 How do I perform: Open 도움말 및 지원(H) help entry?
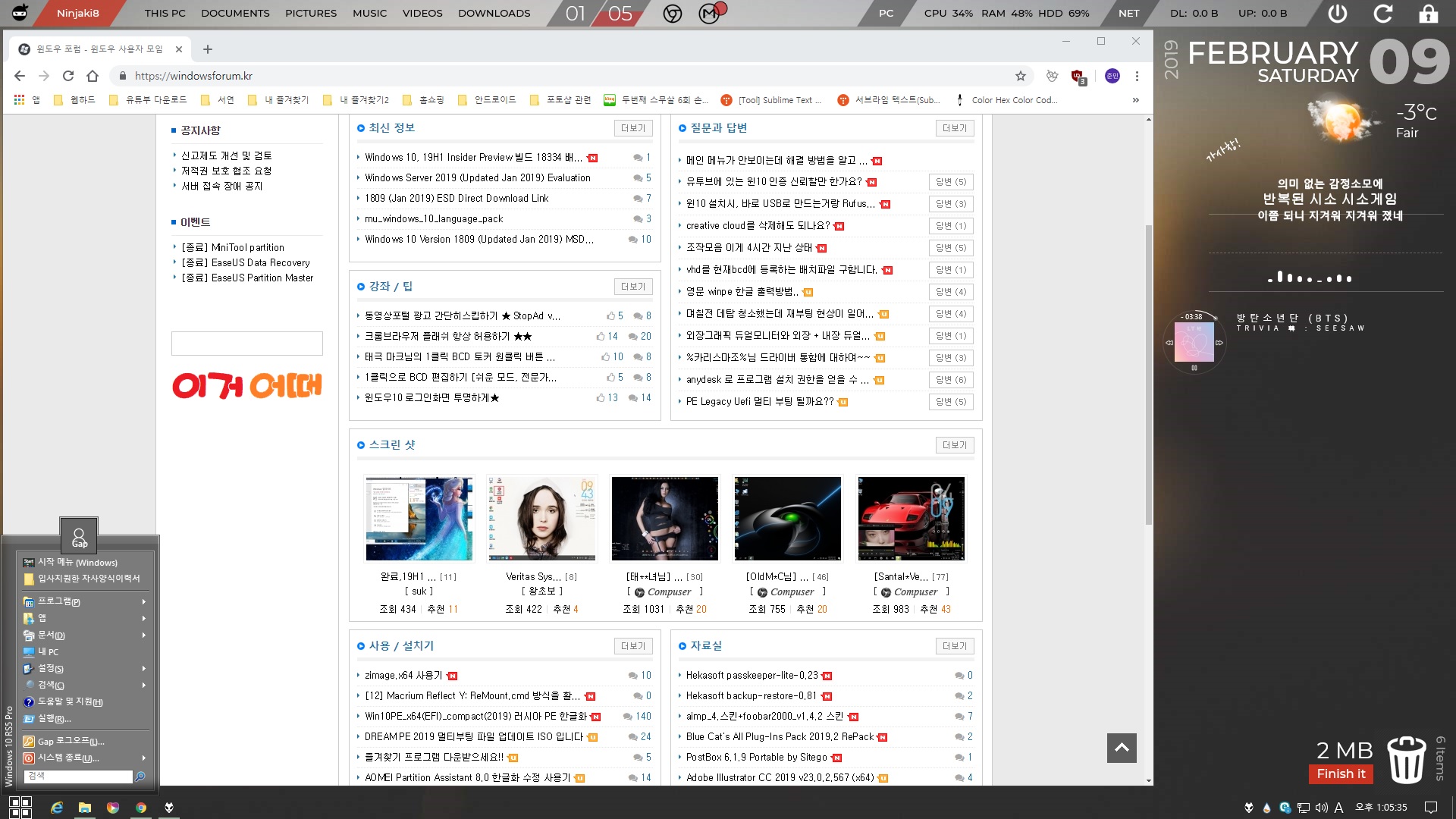[x=84, y=702]
